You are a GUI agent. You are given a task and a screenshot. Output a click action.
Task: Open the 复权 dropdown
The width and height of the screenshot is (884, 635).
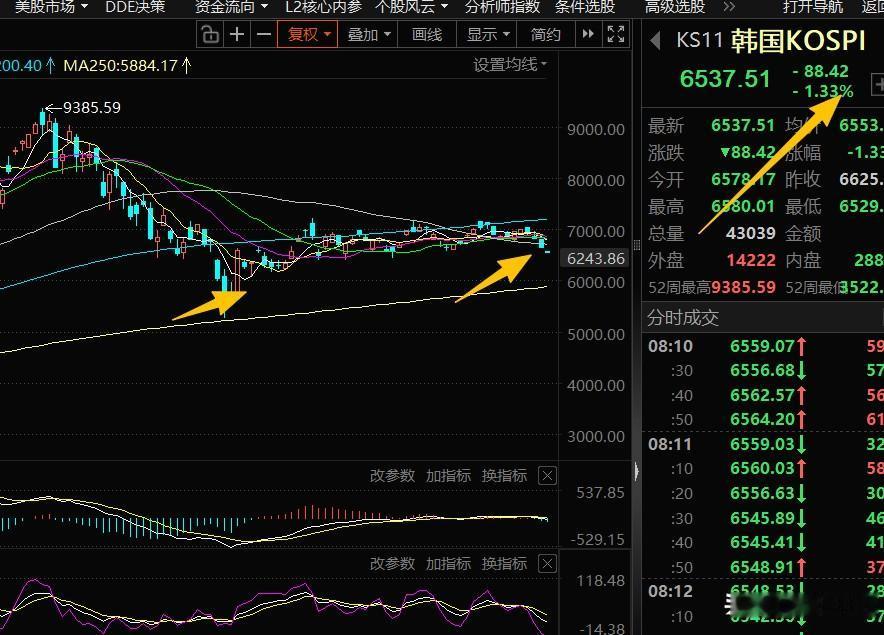(307, 34)
